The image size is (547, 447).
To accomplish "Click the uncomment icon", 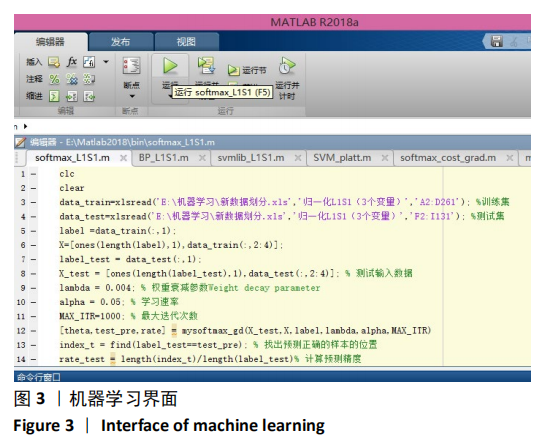I will (x=72, y=79).
